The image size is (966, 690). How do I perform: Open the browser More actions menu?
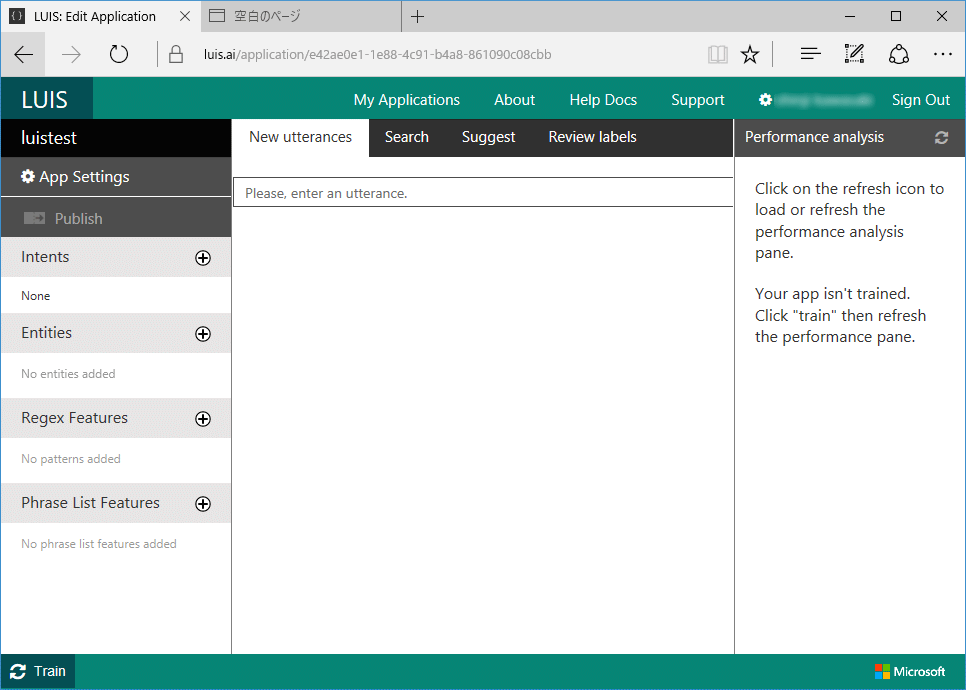coord(942,54)
